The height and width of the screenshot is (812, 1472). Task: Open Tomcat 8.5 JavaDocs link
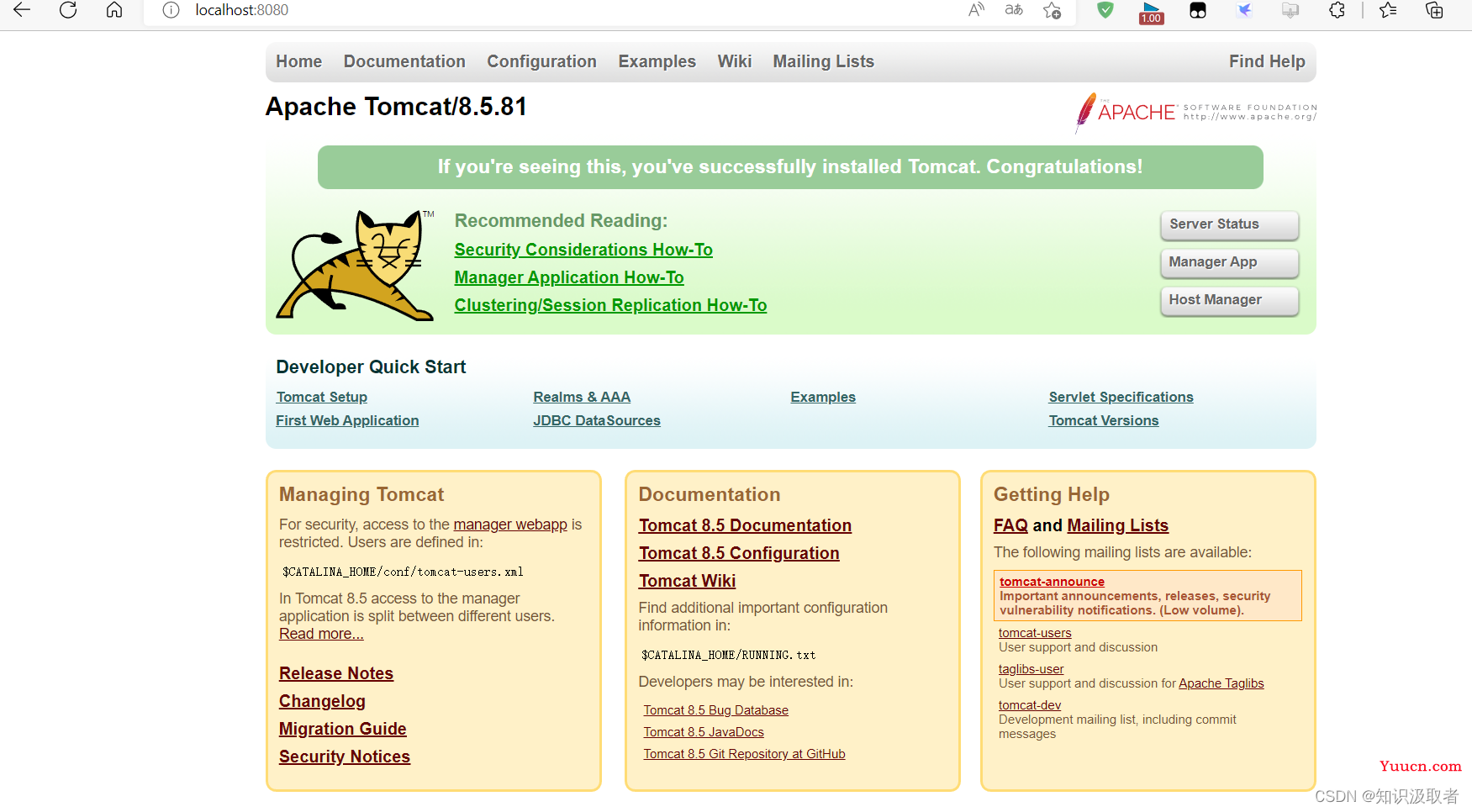pos(704,732)
